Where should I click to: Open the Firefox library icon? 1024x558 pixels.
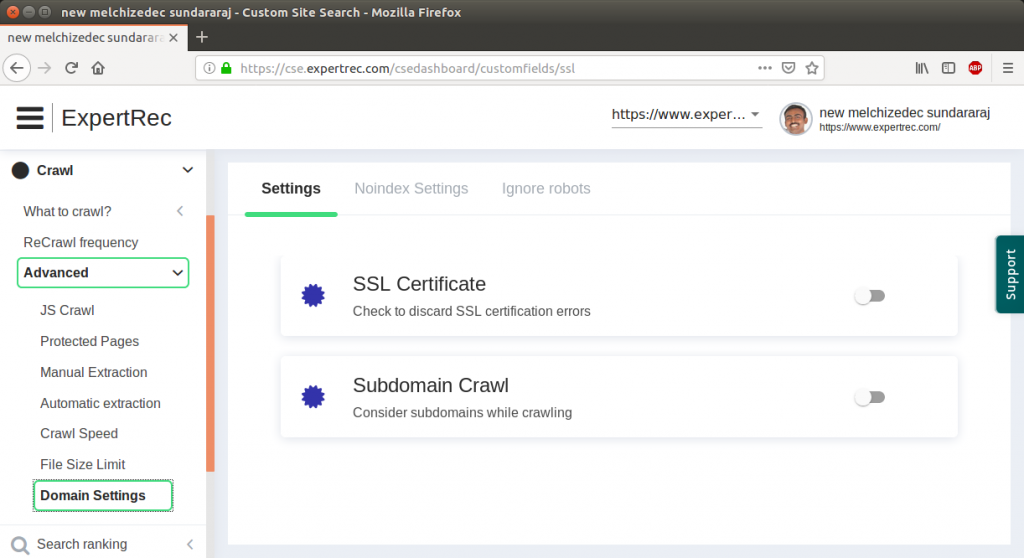[x=922, y=68]
